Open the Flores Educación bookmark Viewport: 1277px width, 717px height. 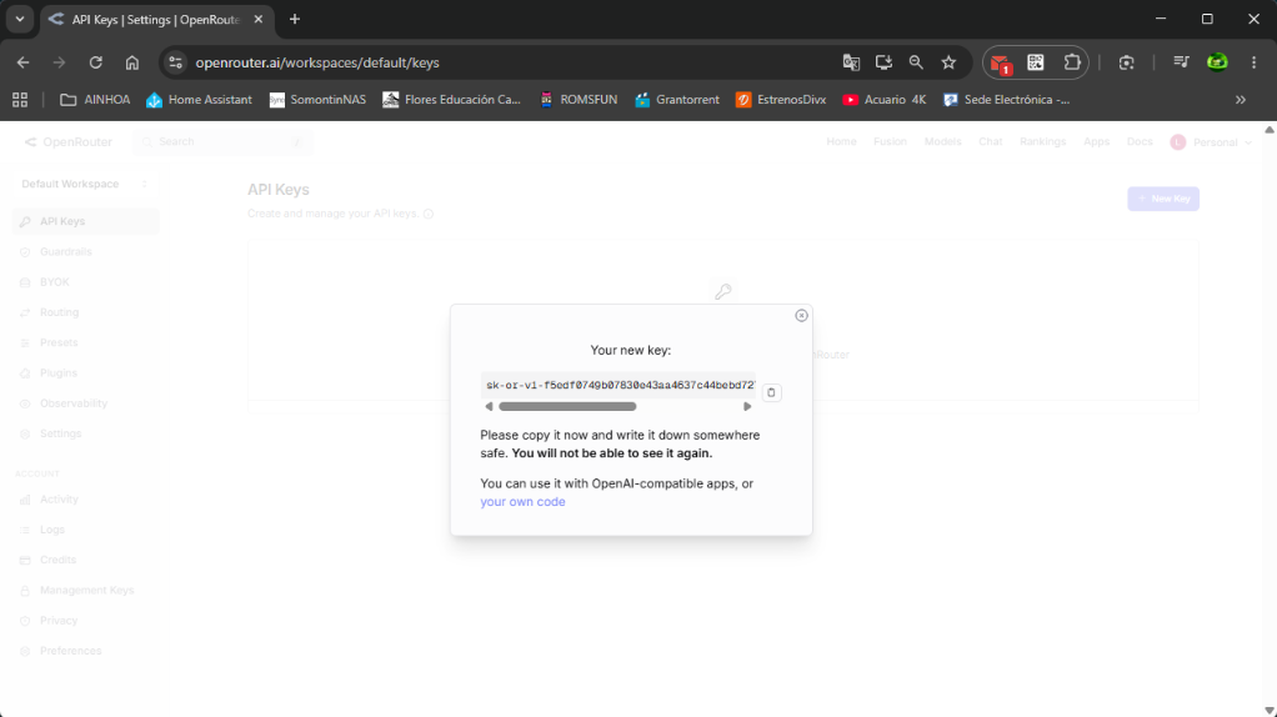(452, 99)
